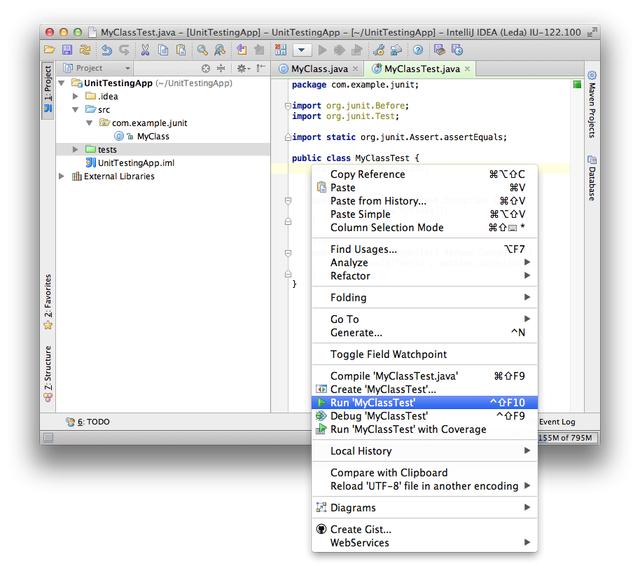Select Create Gist… menu item
The width and height of the screenshot is (640, 566).
click(x=424, y=529)
